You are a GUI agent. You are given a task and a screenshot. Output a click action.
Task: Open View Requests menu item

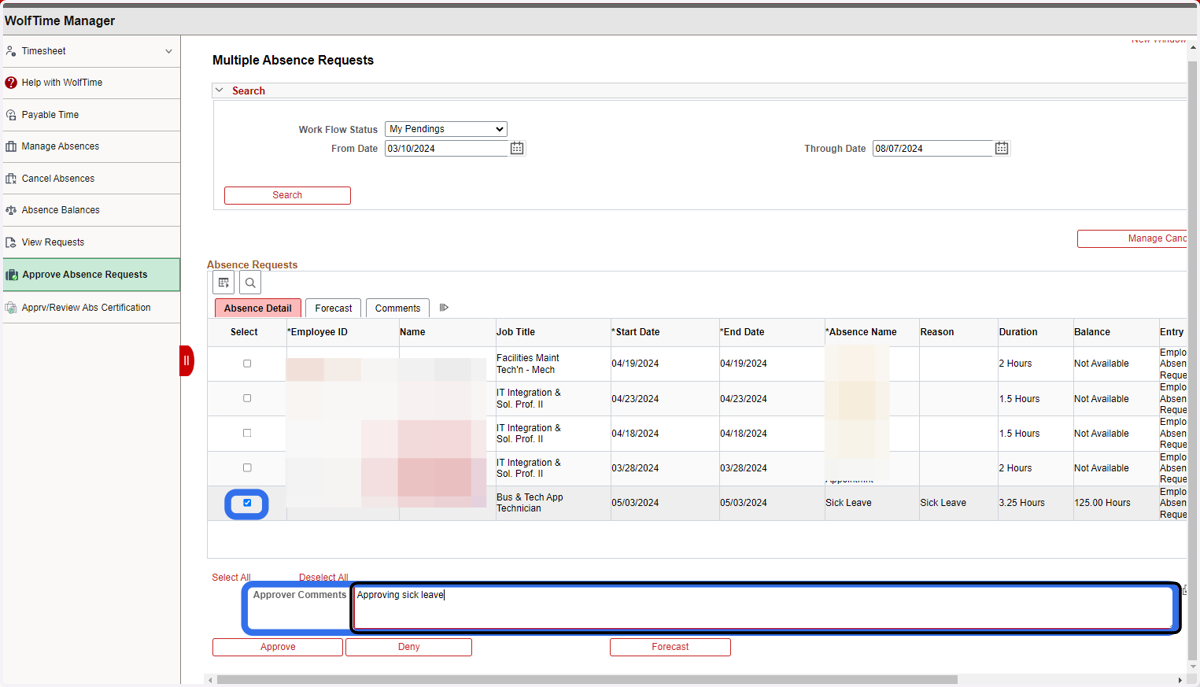tap(91, 243)
